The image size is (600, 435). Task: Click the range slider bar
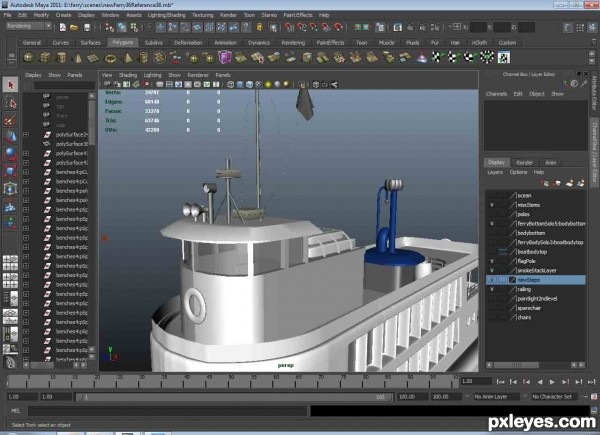235,397
